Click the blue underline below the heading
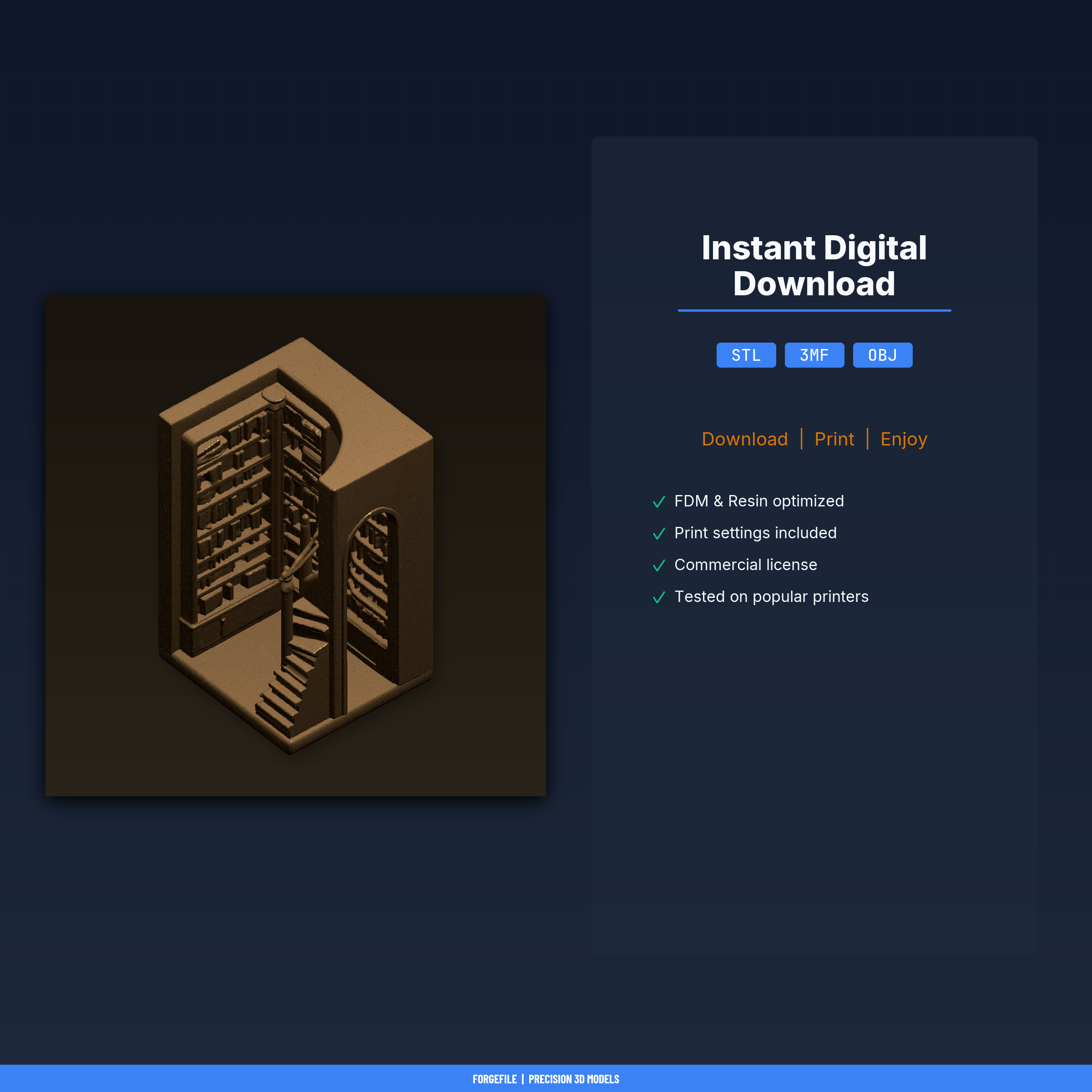 pos(814,310)
